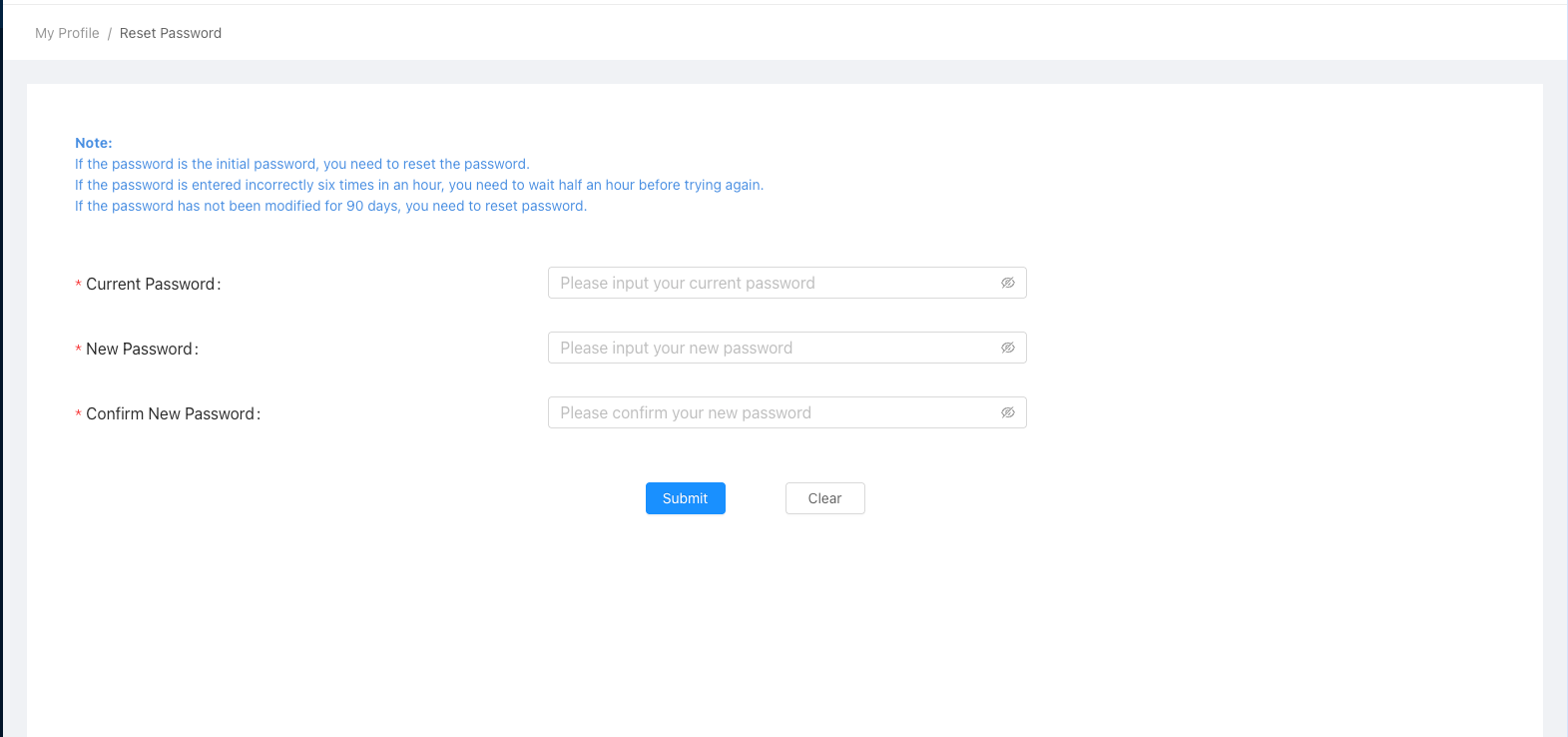This screenshot has height=737, width=1568.
Task: Go back to My Profile breadcrumb
Action: click(67, 33)
